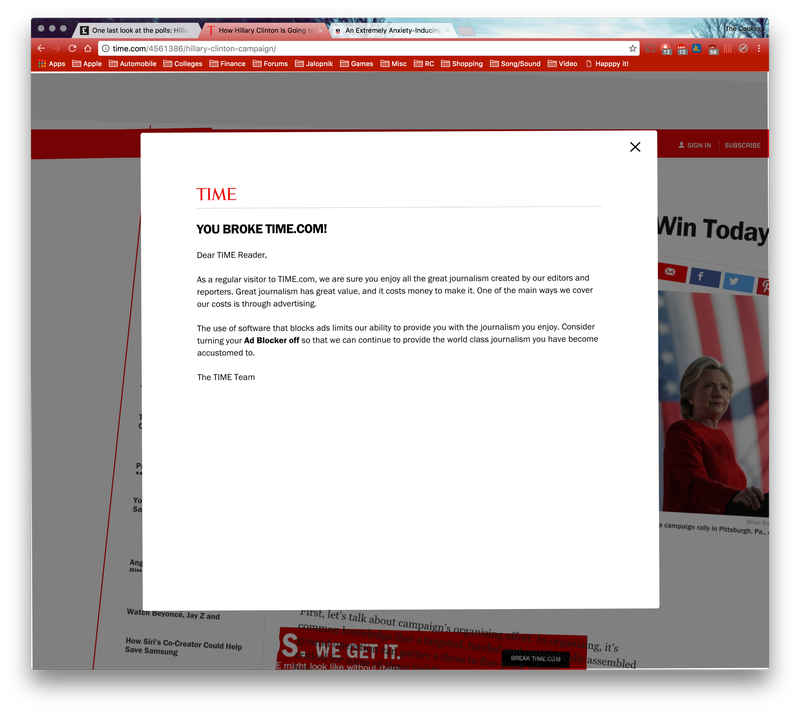Screen dimensions: 800x714
Task: Click the browser forward arrow
Action: (x=57, y=48)
